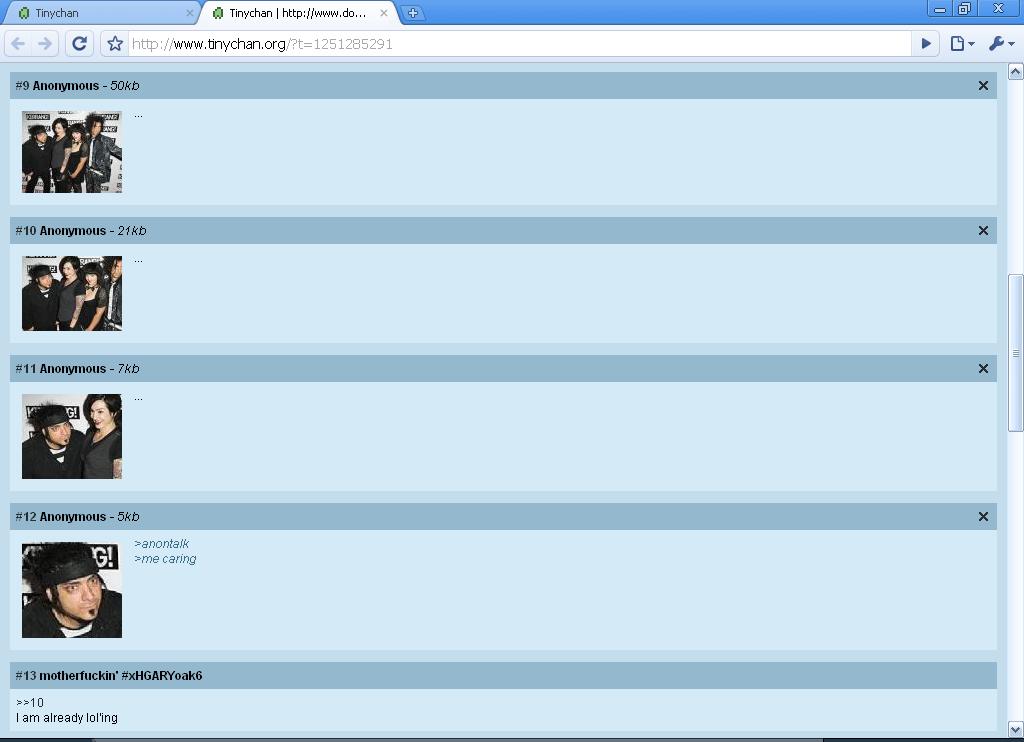Close post #11 using its X icon

[x=983, y=369]
